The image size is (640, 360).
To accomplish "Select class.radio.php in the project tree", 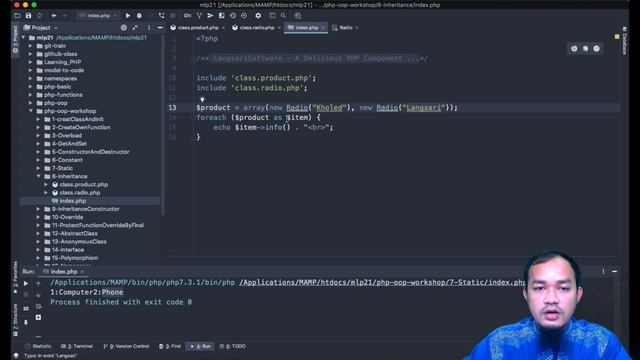I will tap(80, 193).
